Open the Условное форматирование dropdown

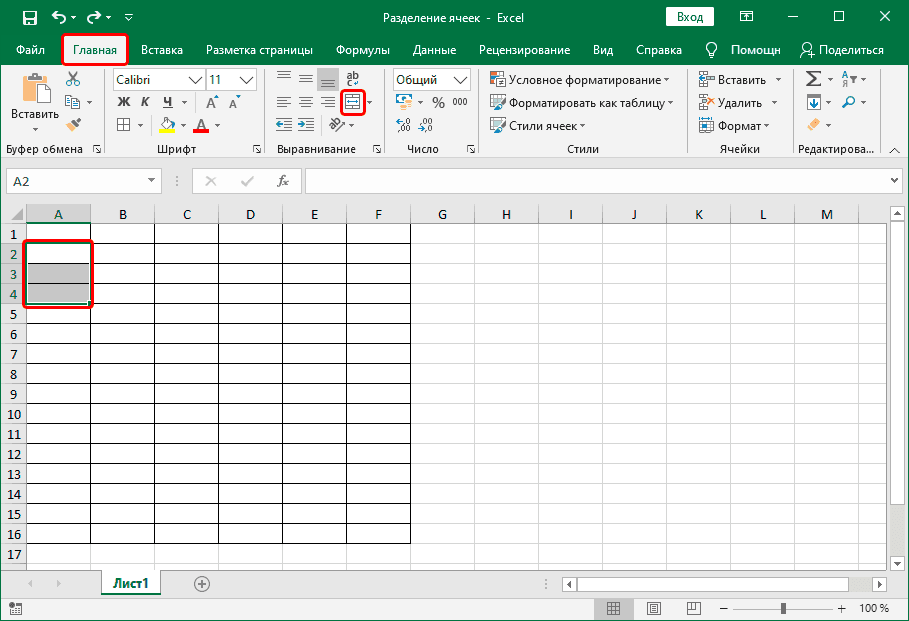point(582,79)
